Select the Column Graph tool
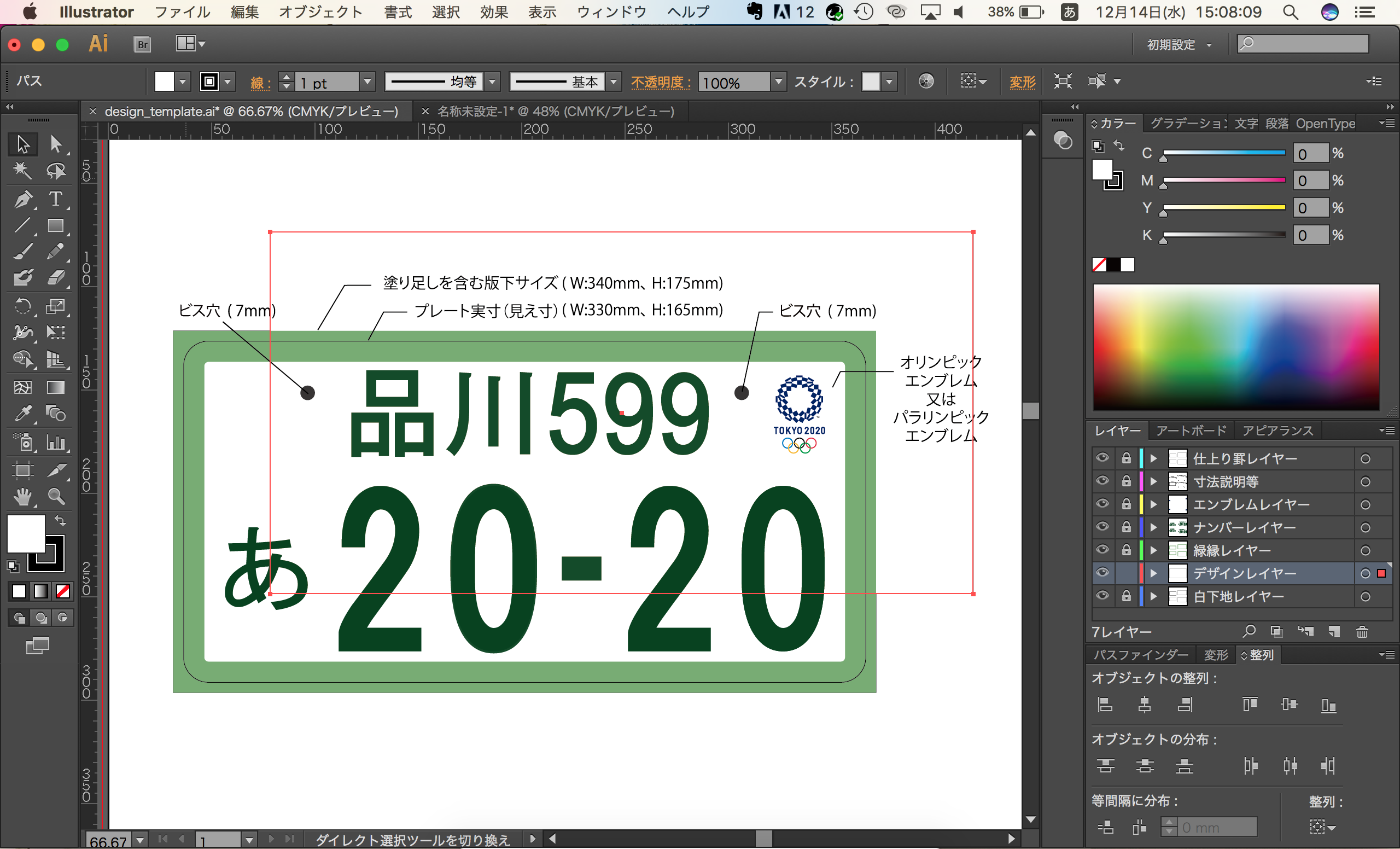The image size is (1400, 849). (56, 442)
